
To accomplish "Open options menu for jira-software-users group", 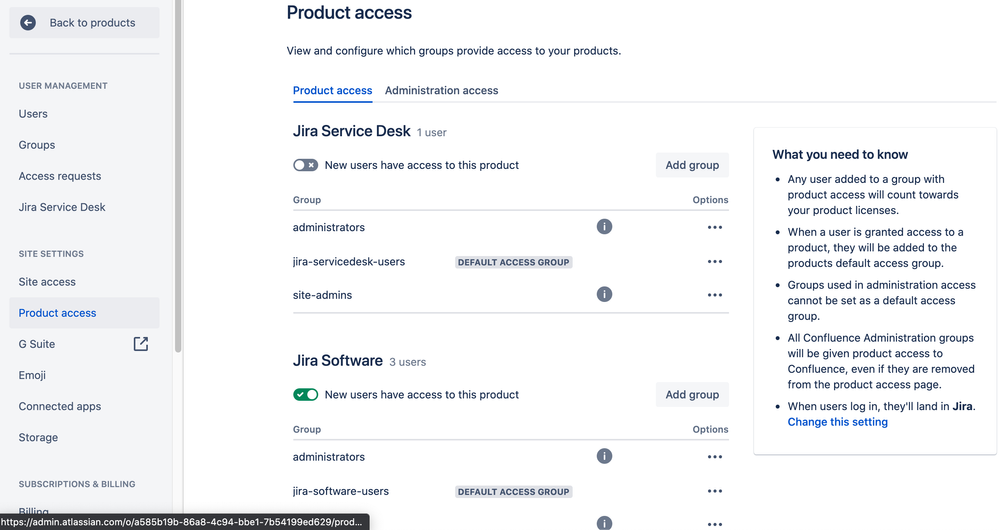I will (715, 491).
